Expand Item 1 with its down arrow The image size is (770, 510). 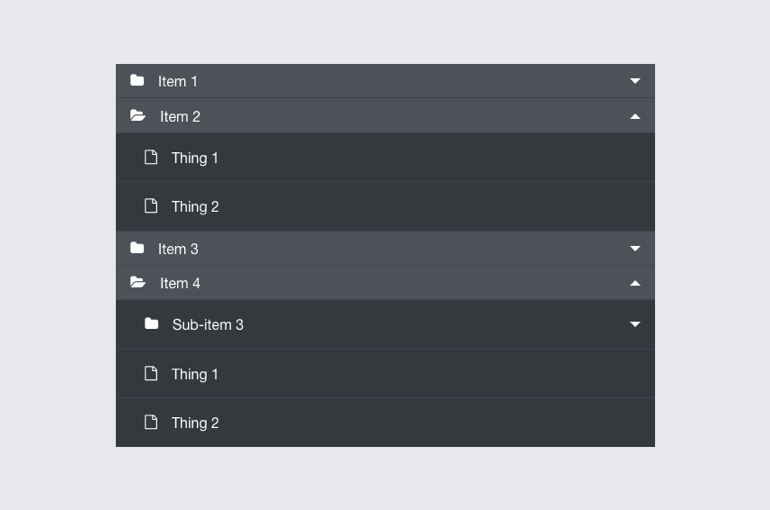[635, 81]
